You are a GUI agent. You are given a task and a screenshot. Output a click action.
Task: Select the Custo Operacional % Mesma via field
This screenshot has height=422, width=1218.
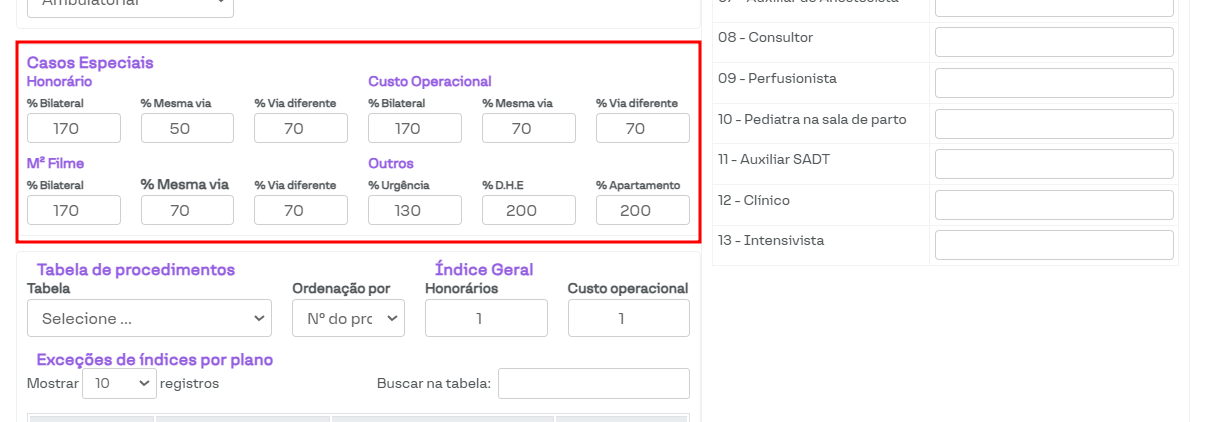tap(529, 128)
